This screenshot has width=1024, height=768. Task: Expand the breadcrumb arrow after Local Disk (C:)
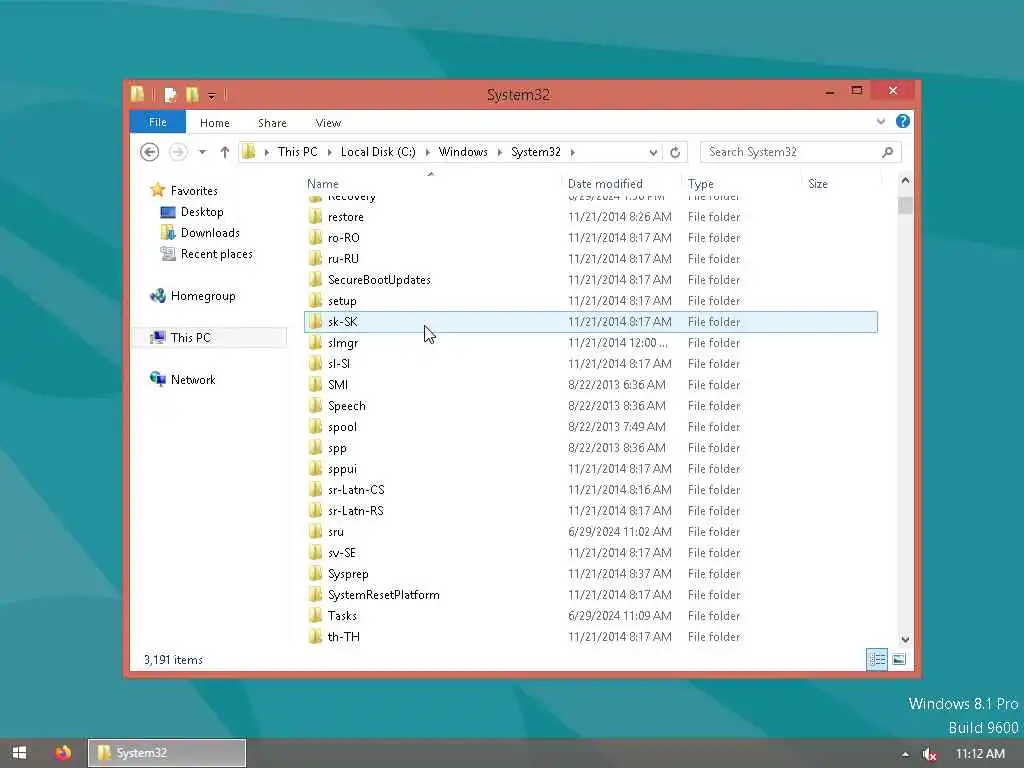click(x=427, y=152)
